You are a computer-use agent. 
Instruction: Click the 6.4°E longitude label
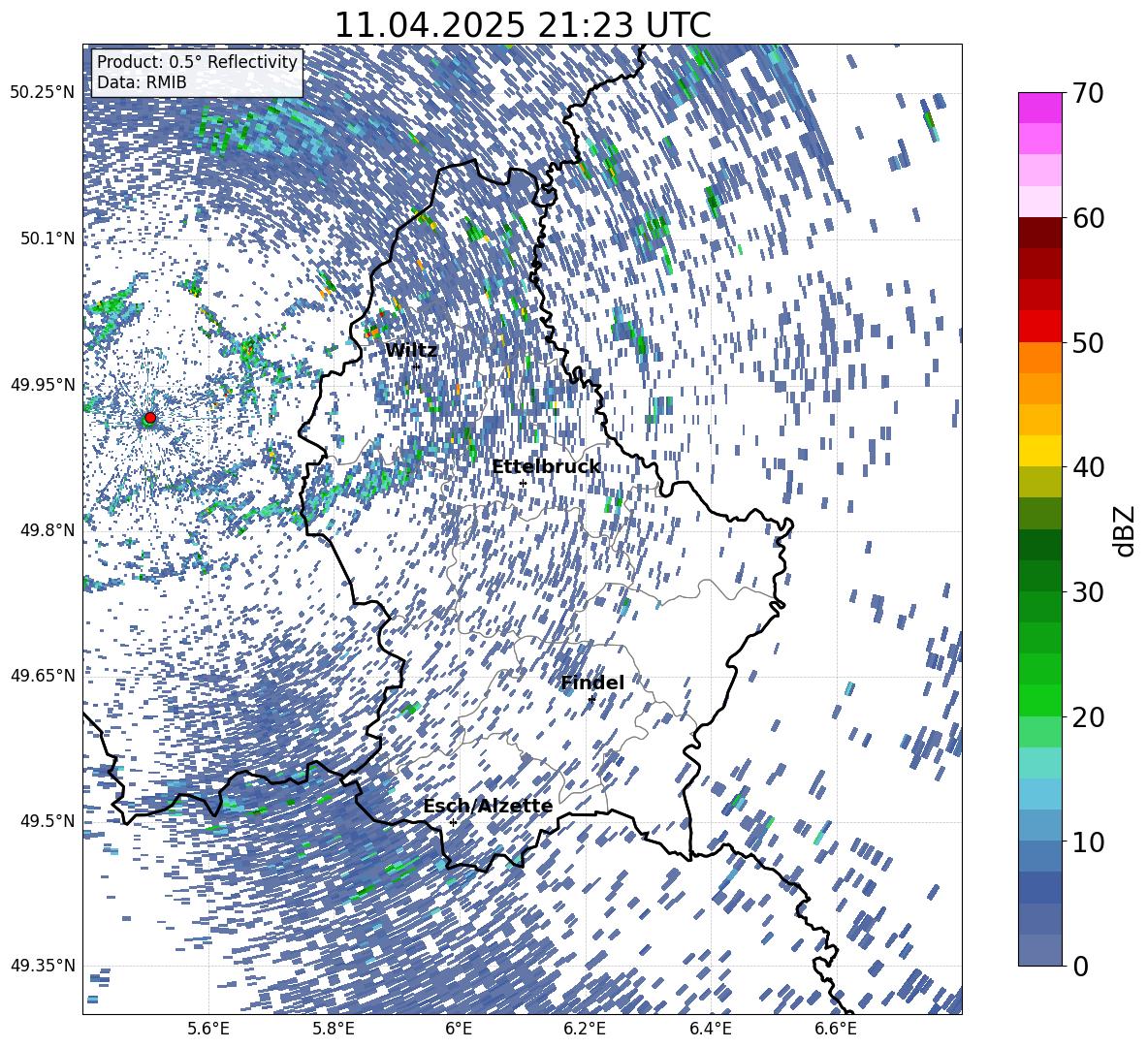710,1029
